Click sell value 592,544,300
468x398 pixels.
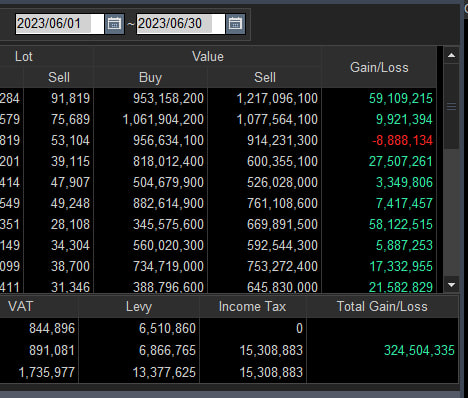pyautogui.click(x=282, y=245)
